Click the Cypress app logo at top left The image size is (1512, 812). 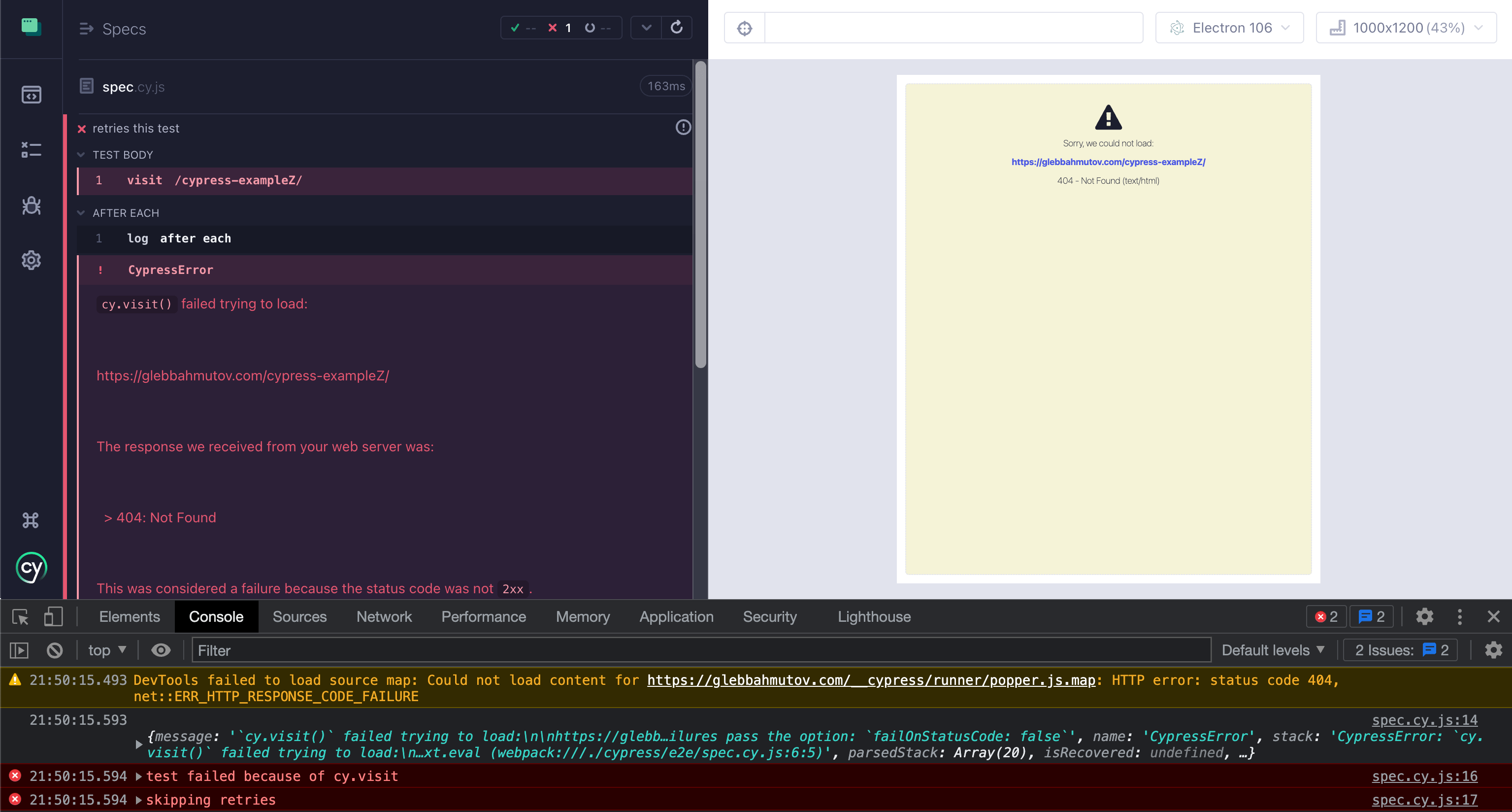point(31,27)
